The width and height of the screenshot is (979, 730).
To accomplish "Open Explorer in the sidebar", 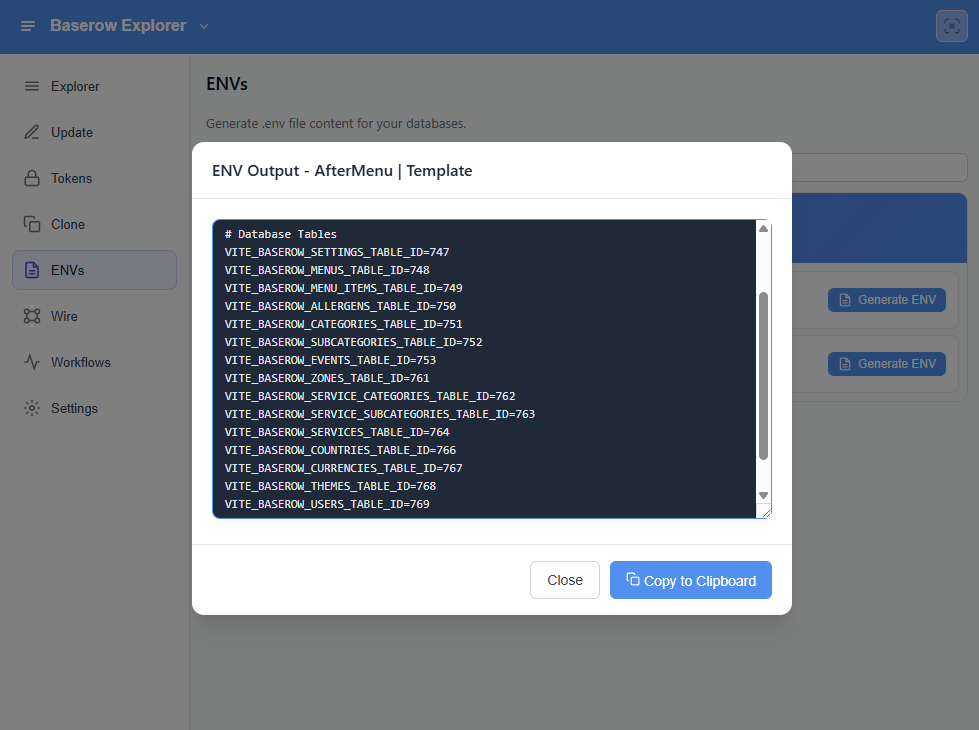I will [x=75, y=86].
